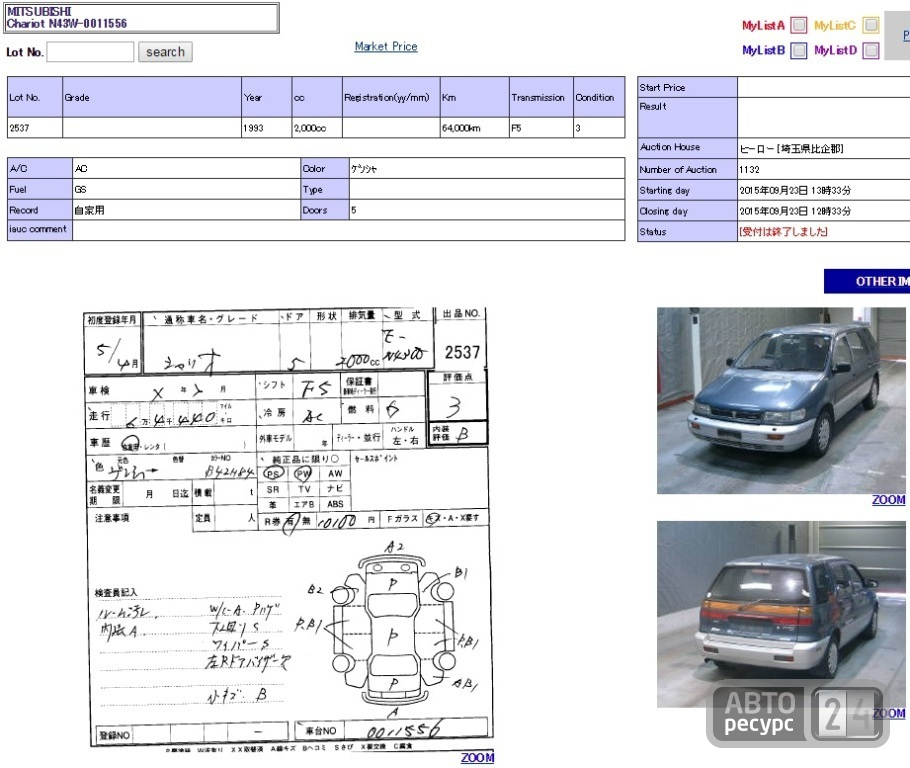Image resolution: width=910 pixels, height=768 pixels.
Task: Click the Start Price header cell
Action: (x=687, y=88)
